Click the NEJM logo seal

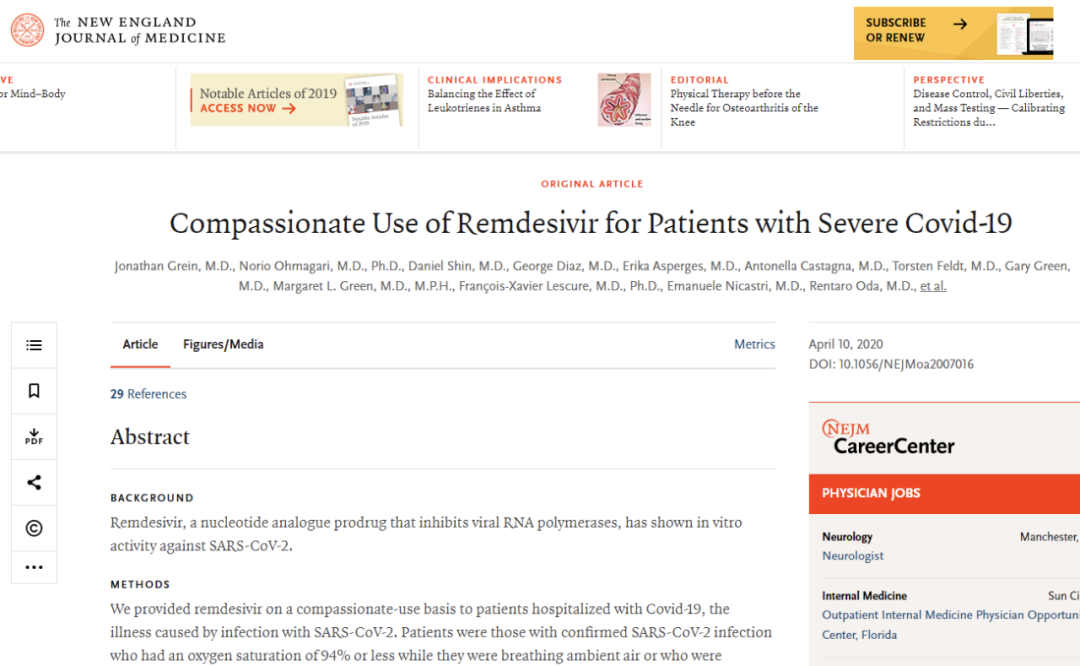pyautogui.click(x=28, y=30)
